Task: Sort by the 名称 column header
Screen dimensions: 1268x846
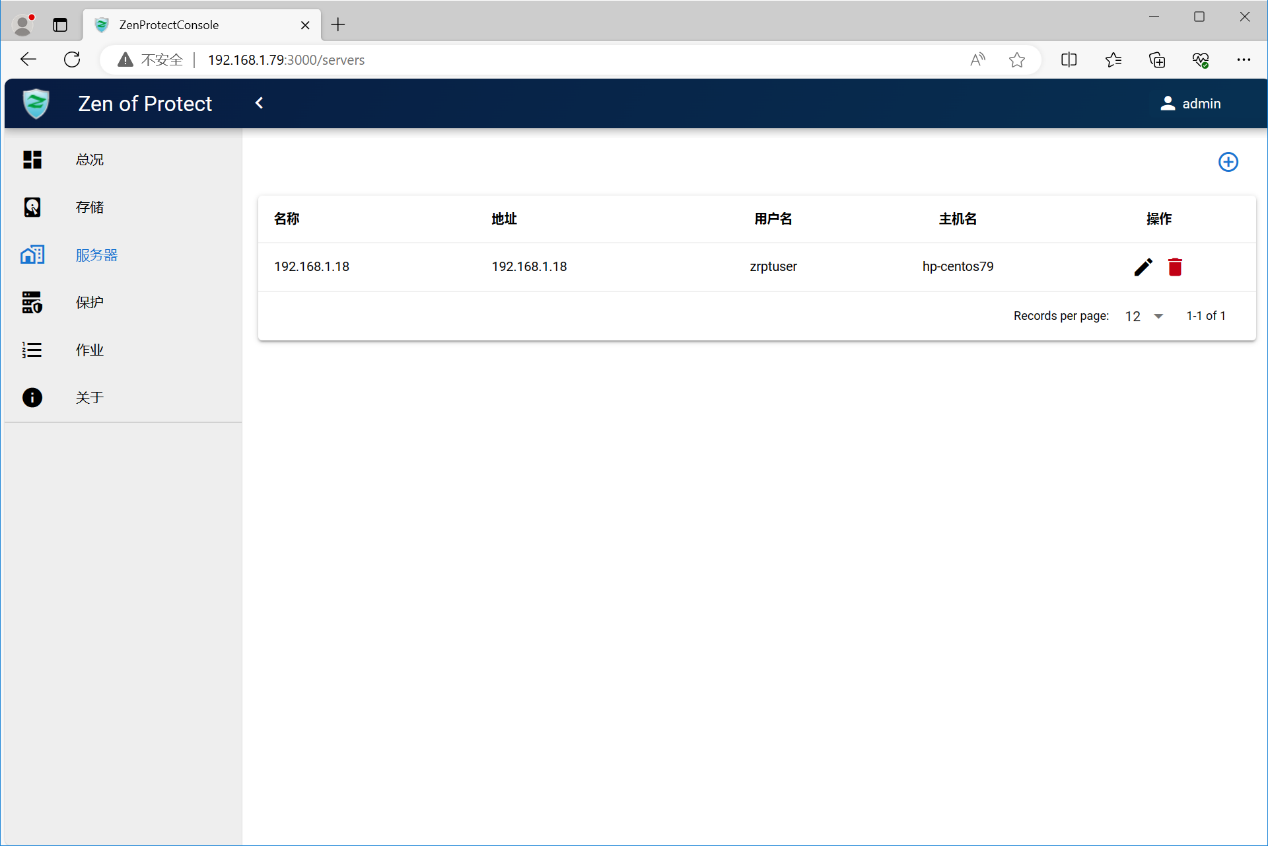Action: click(x=287, y=219)
